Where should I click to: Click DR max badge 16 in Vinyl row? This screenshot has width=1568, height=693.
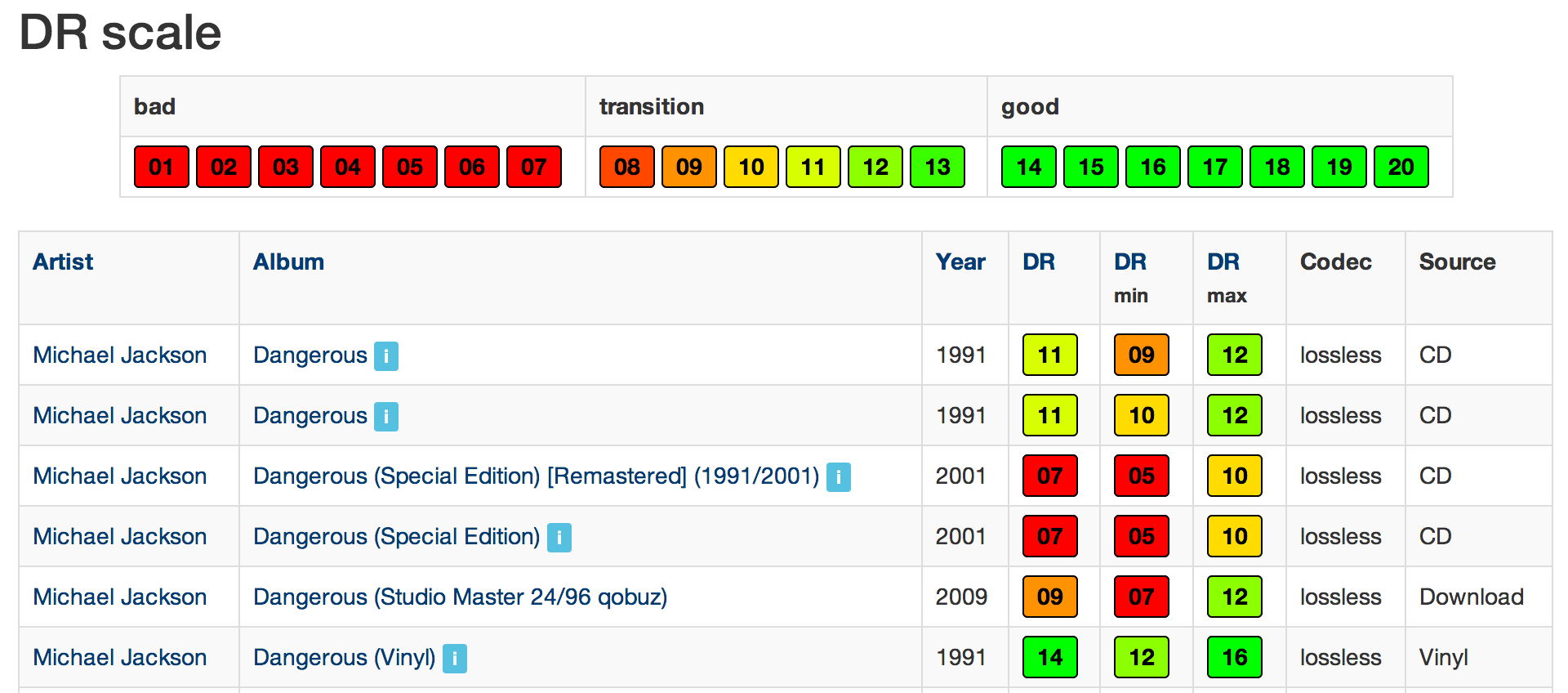(1234, 657)
